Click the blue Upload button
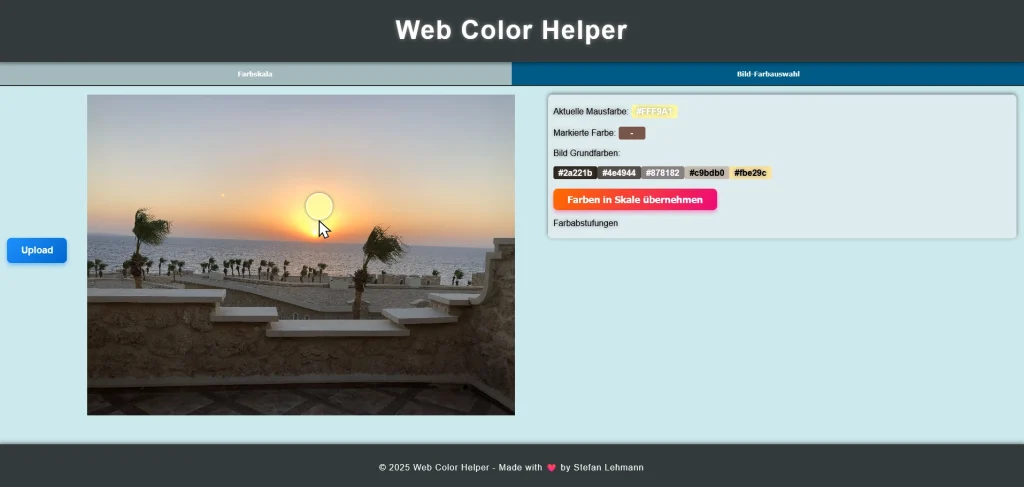 click(37, 250)
